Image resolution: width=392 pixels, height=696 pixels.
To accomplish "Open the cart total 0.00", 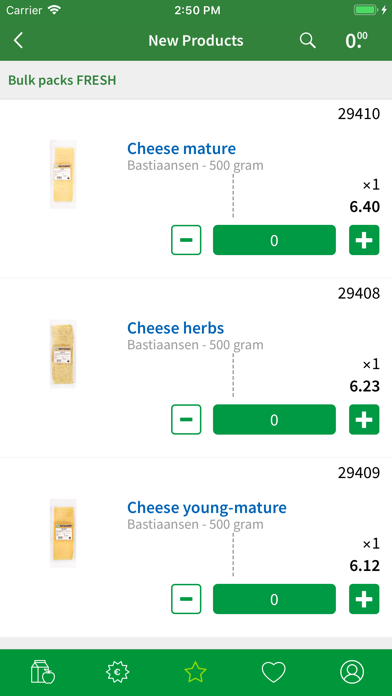I will [x=356, y=40].
